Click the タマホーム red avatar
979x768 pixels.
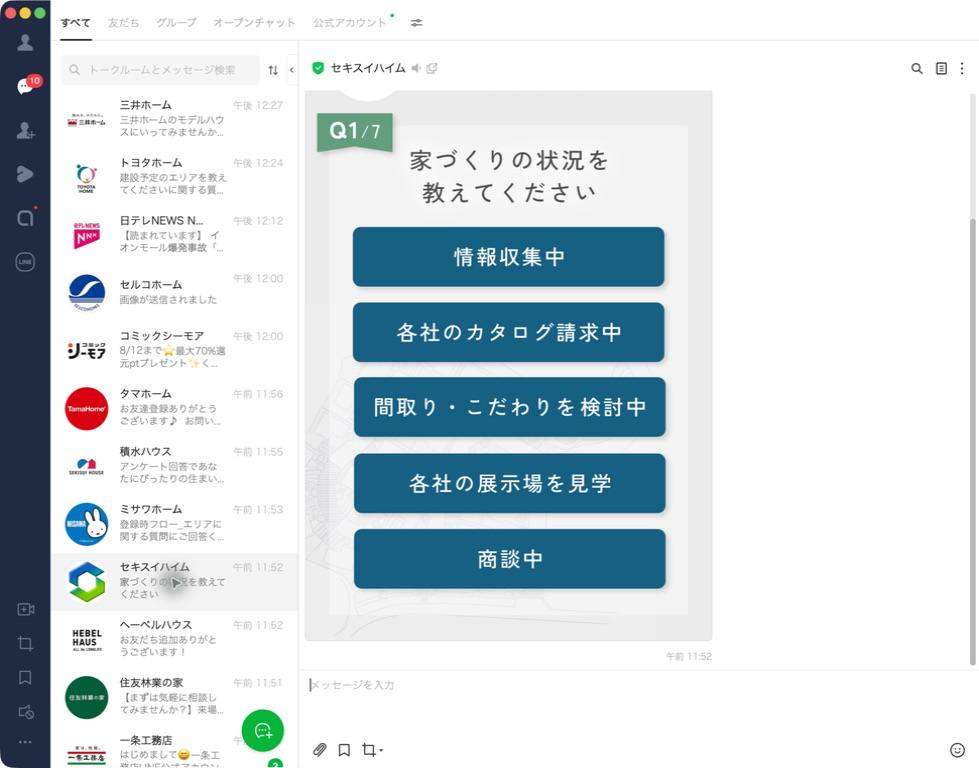coord(86,408)
